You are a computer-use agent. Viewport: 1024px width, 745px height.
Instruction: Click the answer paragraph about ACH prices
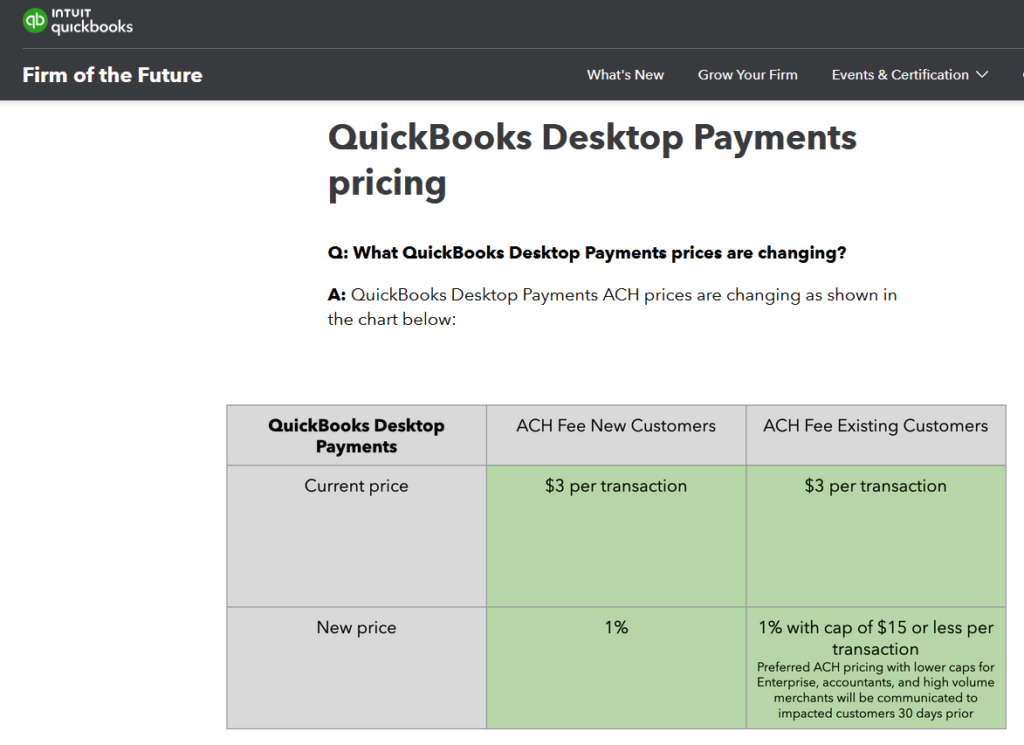click(x=612, y=307)
